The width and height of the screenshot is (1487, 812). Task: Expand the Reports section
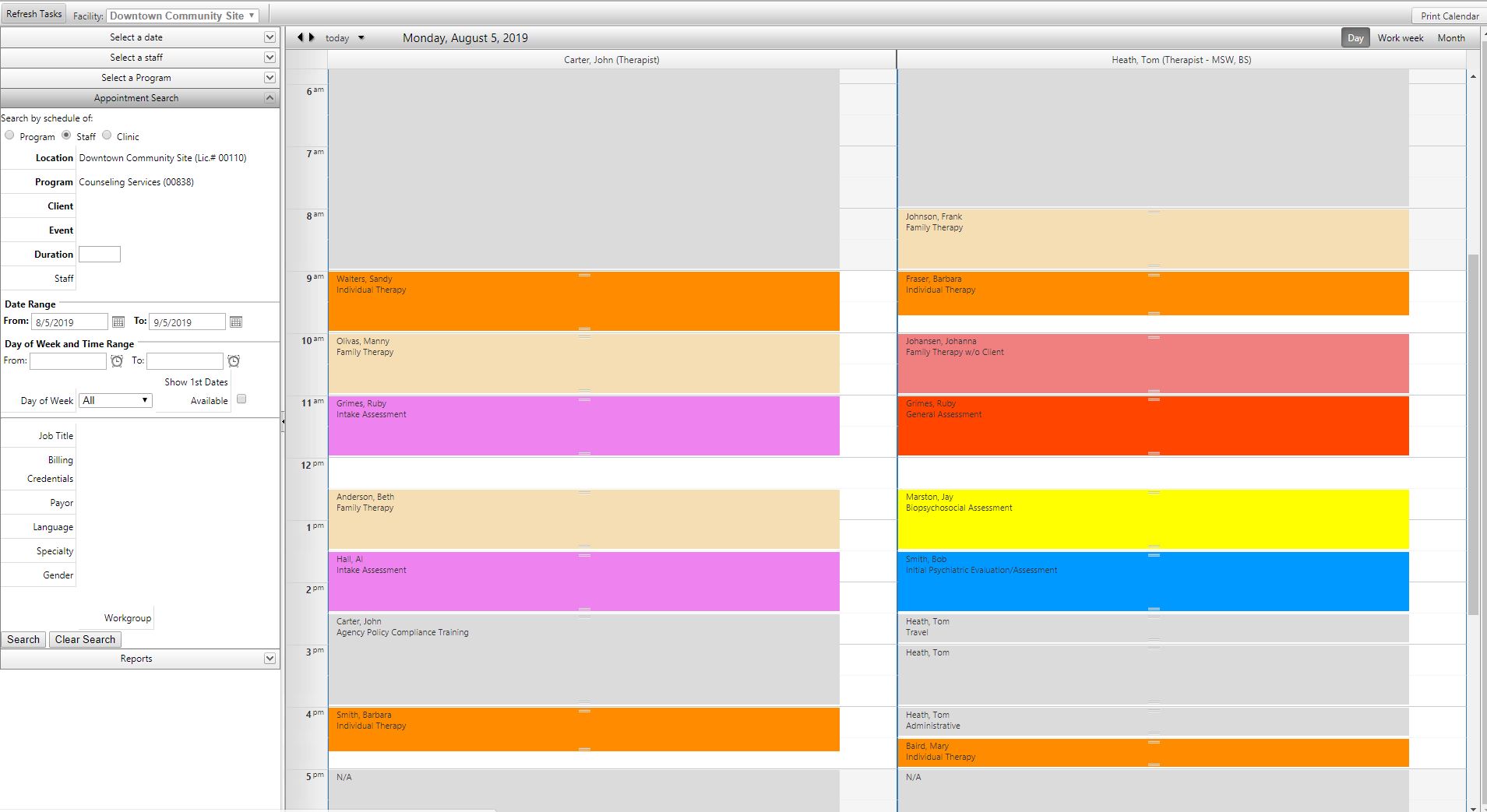click(270, 658)
